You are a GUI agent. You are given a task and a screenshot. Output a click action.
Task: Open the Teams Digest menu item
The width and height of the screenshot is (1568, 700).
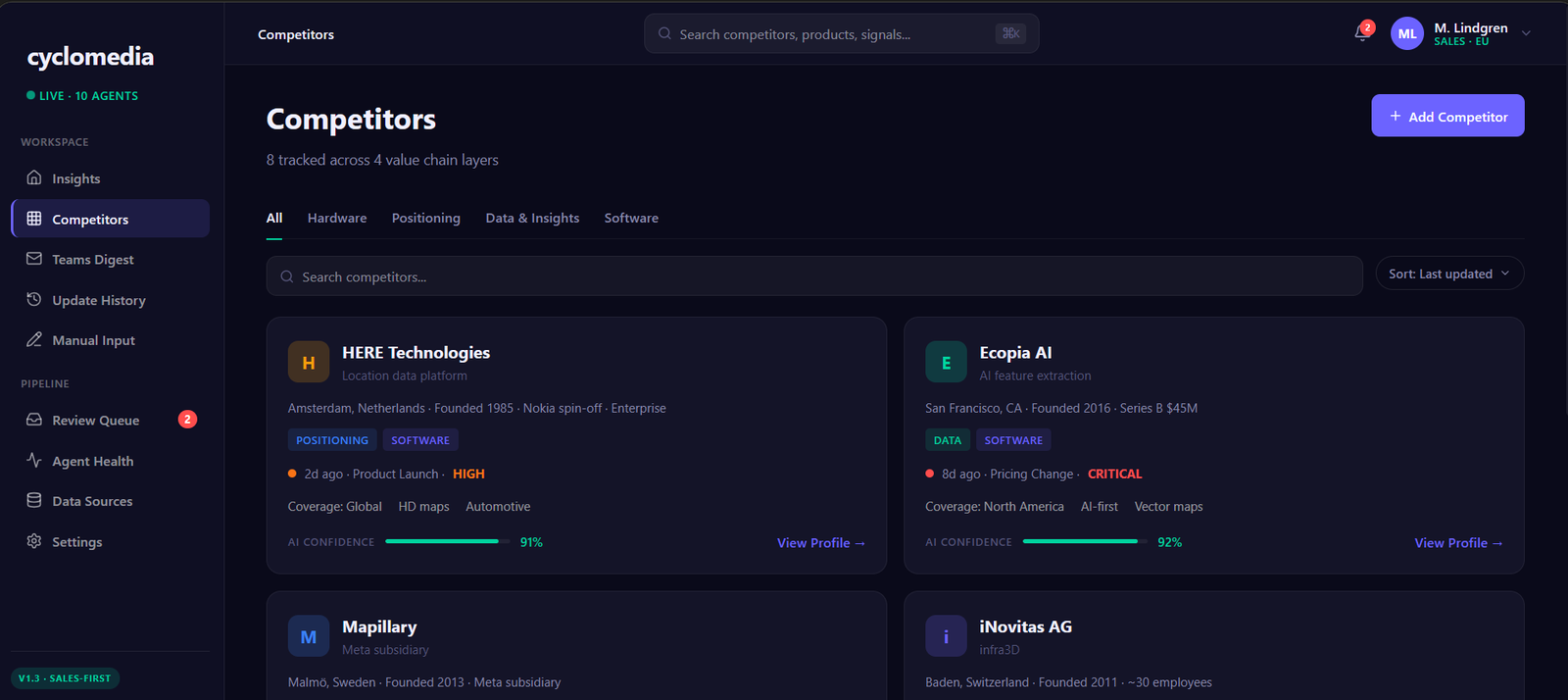111,259
